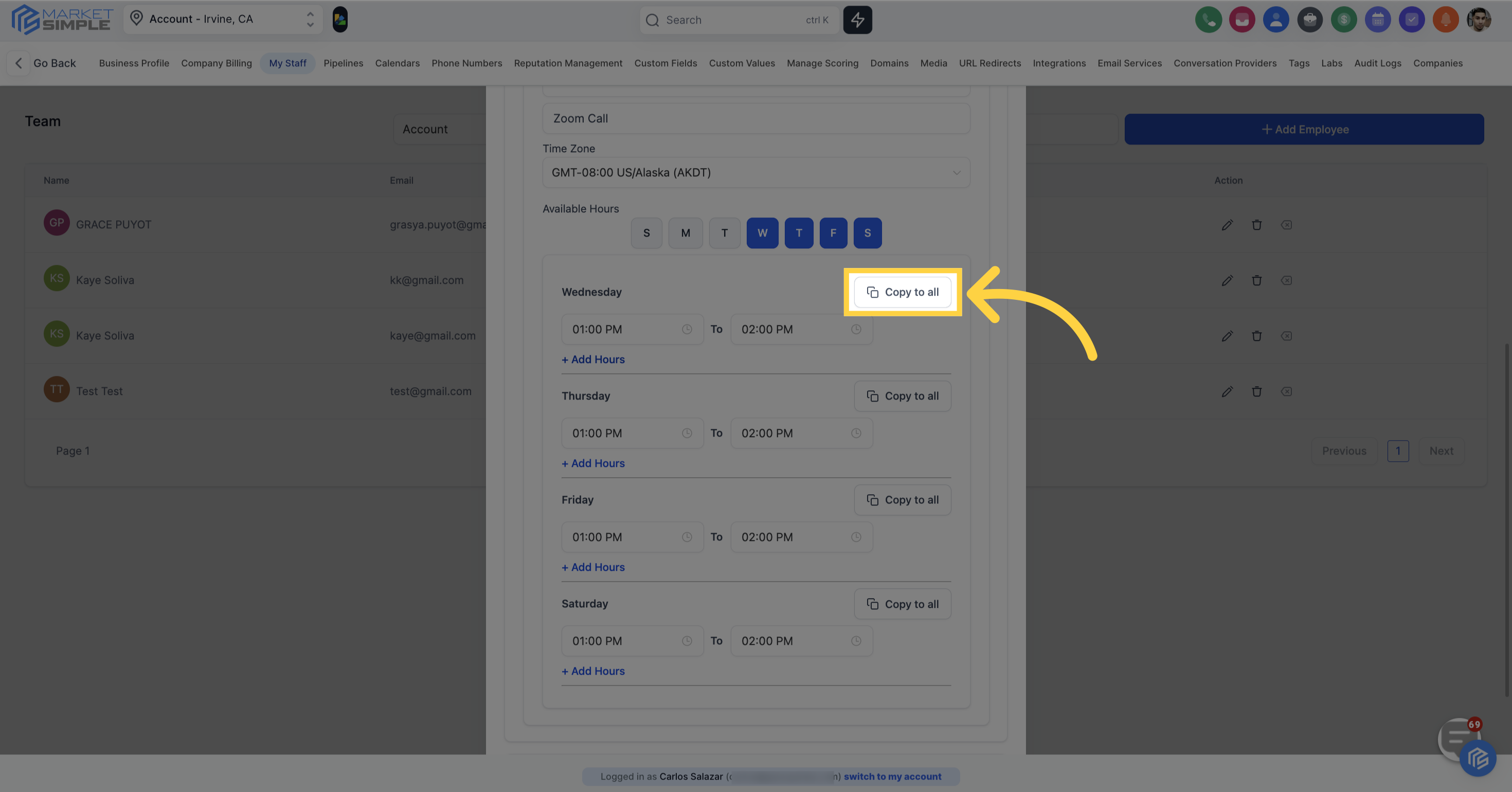1512x792 pixels.
Task: Open the Time Zone dropdown
Action: 756,172
